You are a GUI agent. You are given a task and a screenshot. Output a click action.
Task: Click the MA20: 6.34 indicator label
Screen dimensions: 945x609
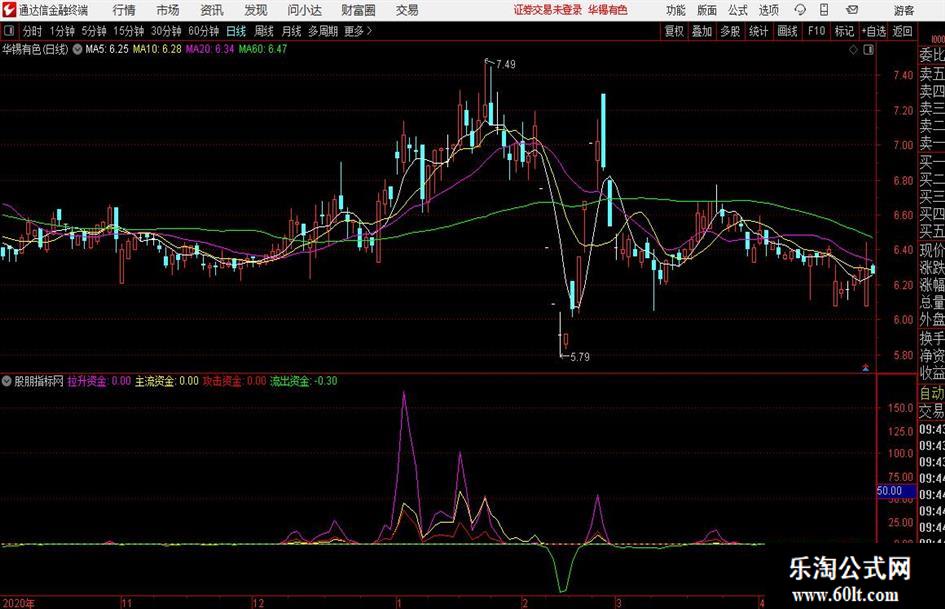tap(210, 49)
